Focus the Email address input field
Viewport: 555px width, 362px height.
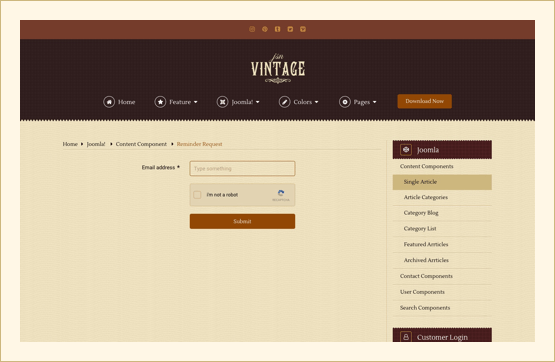pos(242,168)
